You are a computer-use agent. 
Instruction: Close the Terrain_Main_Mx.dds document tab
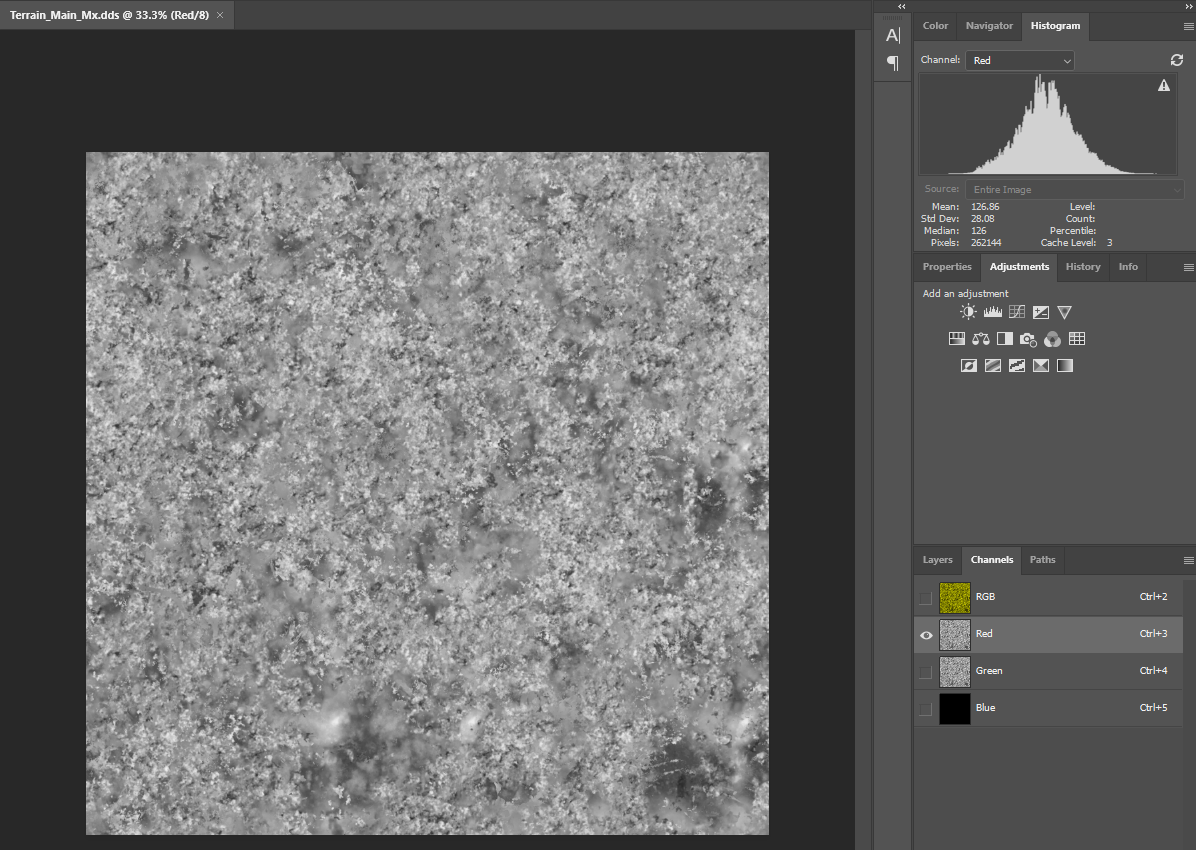[x=220, y=15]
